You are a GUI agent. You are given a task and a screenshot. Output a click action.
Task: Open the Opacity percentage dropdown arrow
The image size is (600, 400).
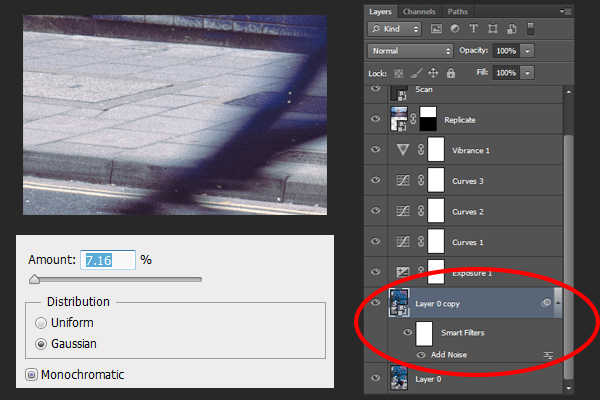pyautogui.click(x=527, y=51)
